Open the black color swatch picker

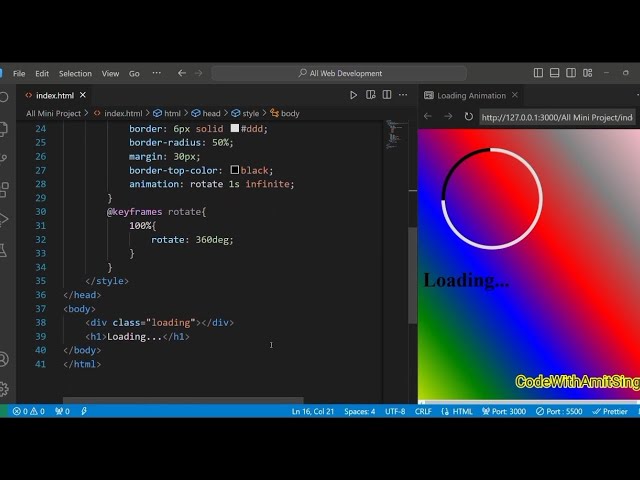[x=235, y=170]
